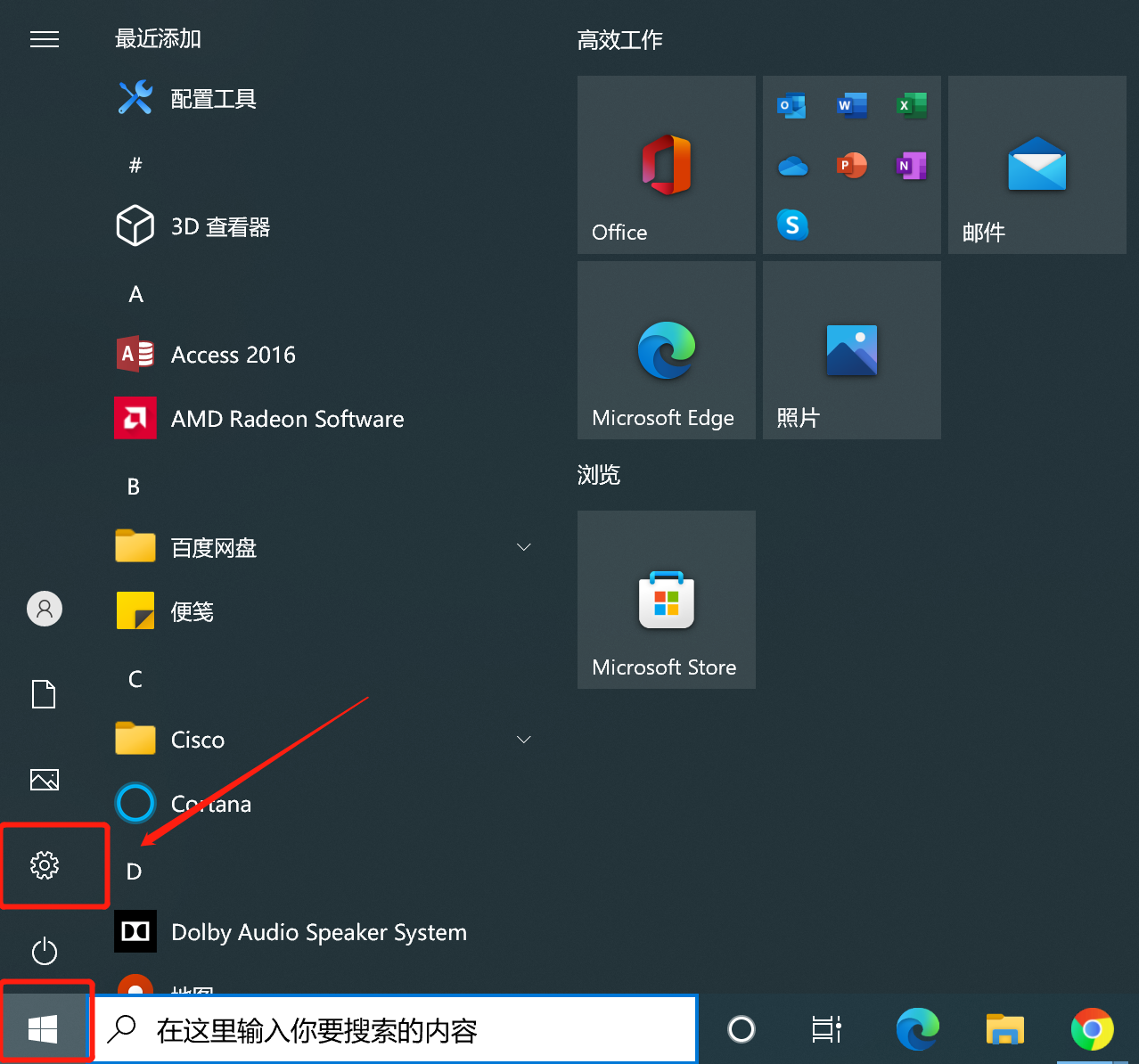Viewport: 1139px width, 1064px height.
Task: Open Outlook from the tile group
Action: 792,105
